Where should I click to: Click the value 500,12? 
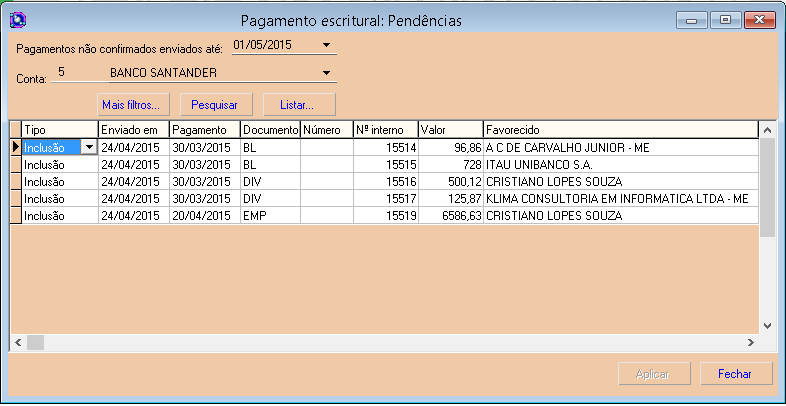coord(451,181)
